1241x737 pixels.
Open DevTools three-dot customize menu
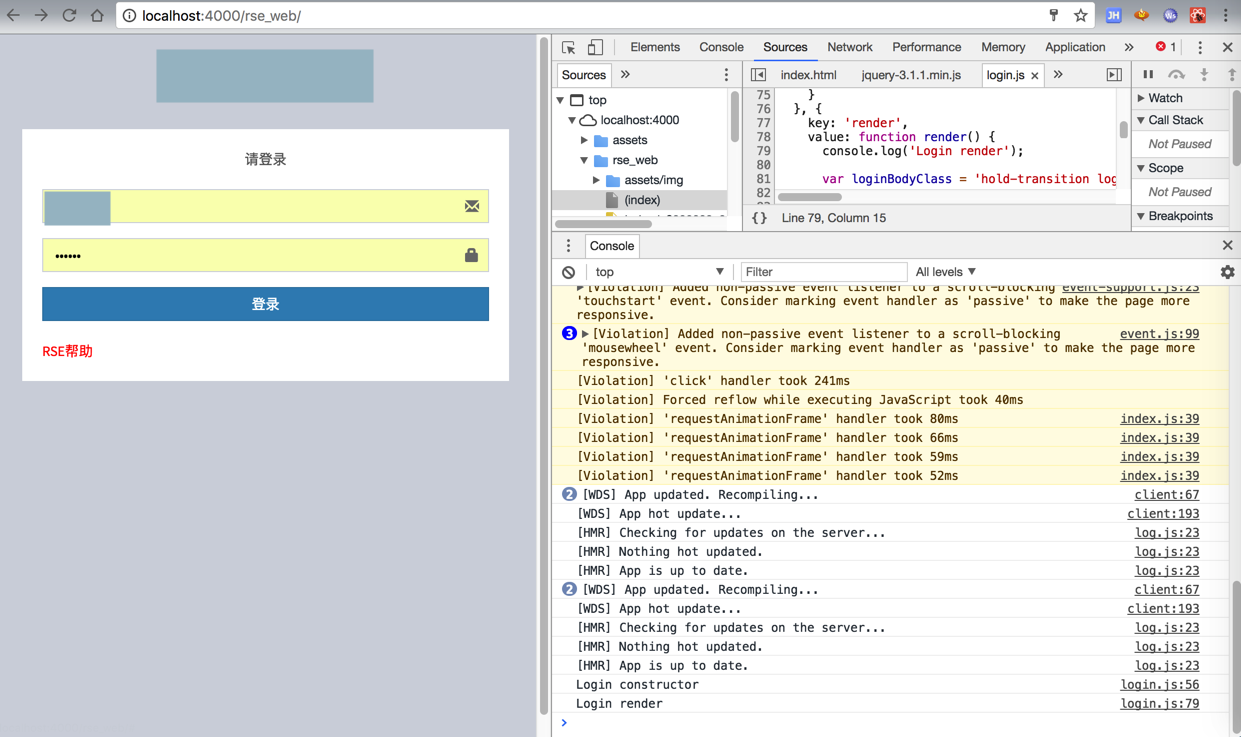1200,47
